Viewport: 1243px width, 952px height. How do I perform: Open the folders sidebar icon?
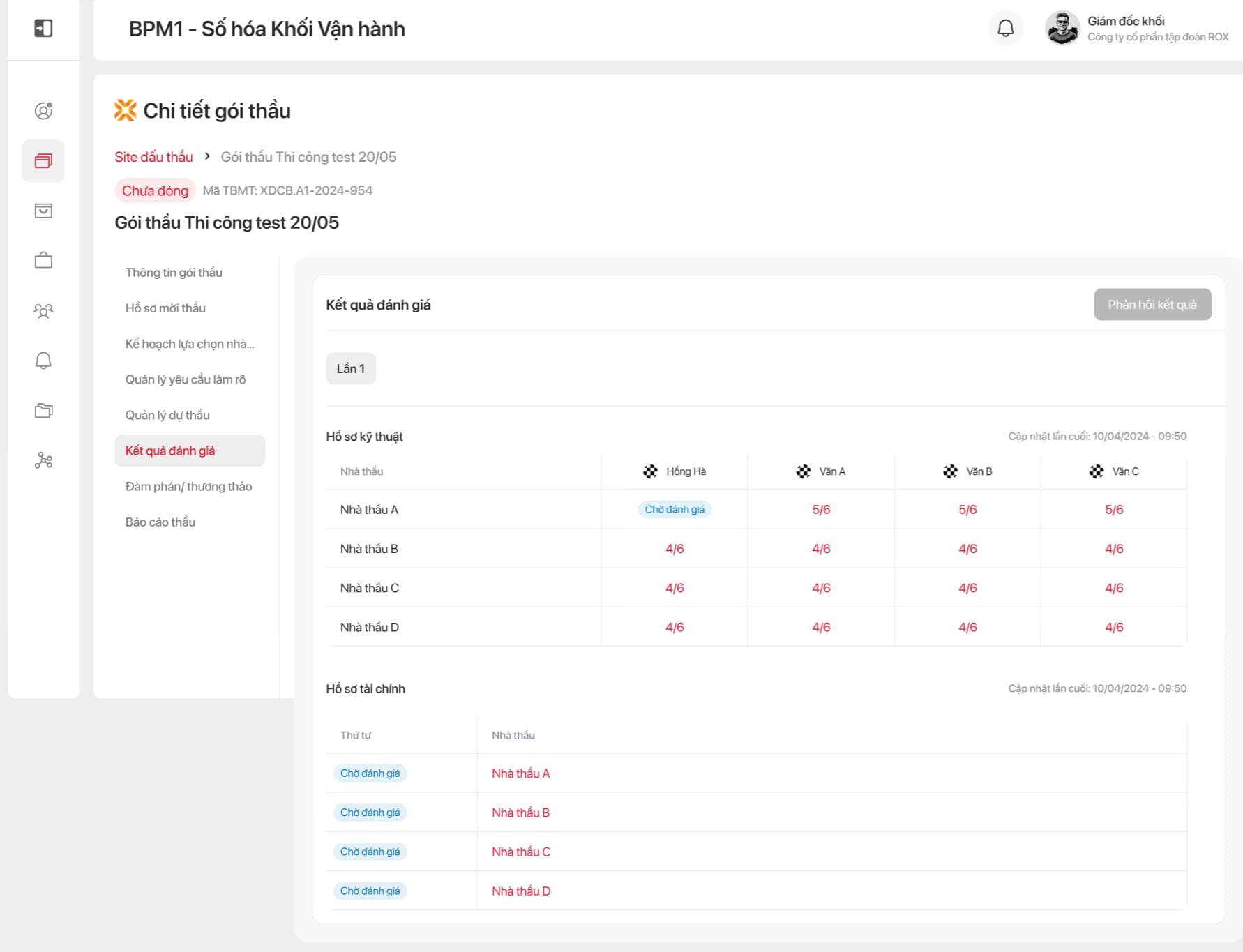tap(43, 411)
